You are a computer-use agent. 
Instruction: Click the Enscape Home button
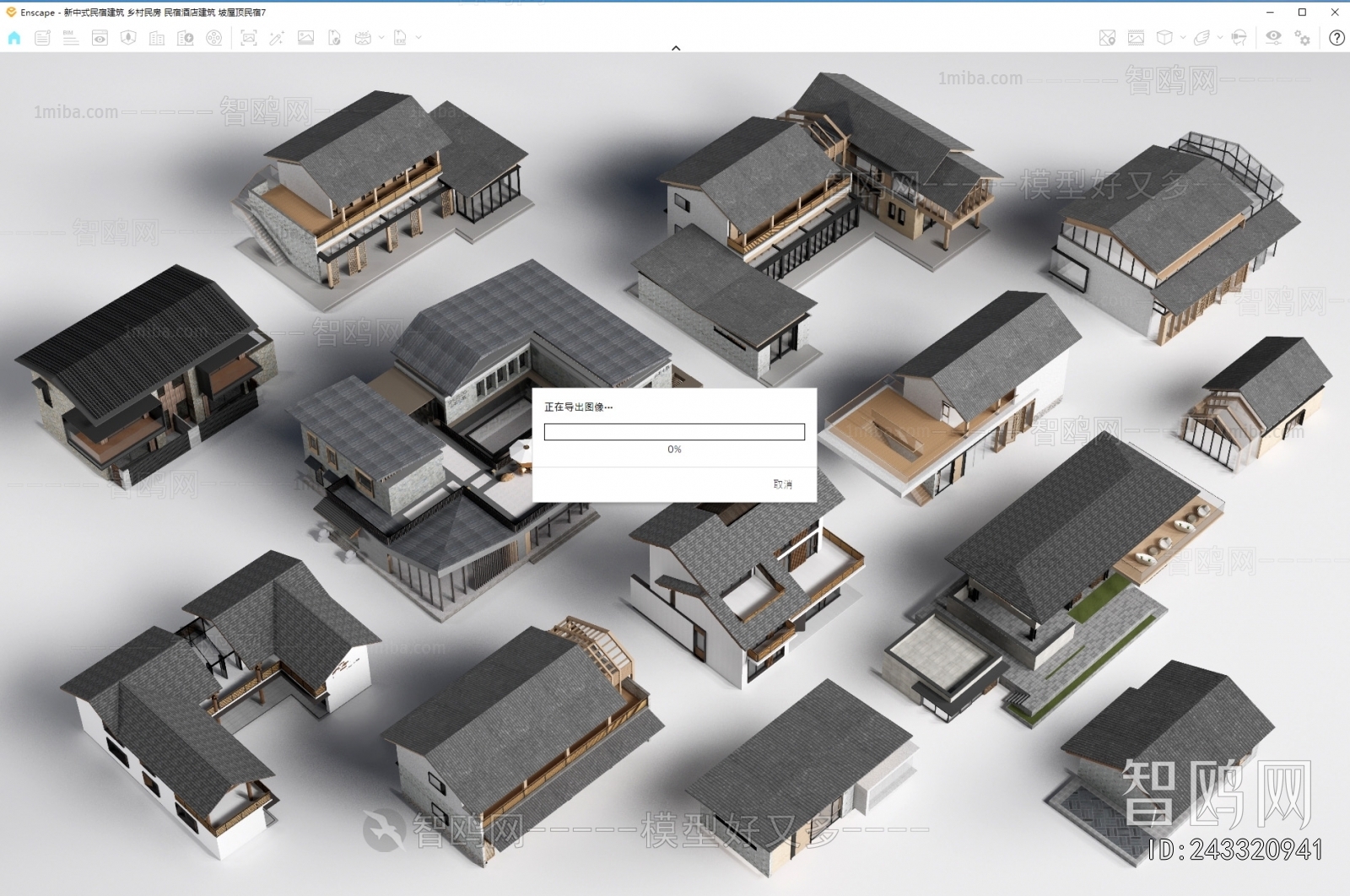13,37
